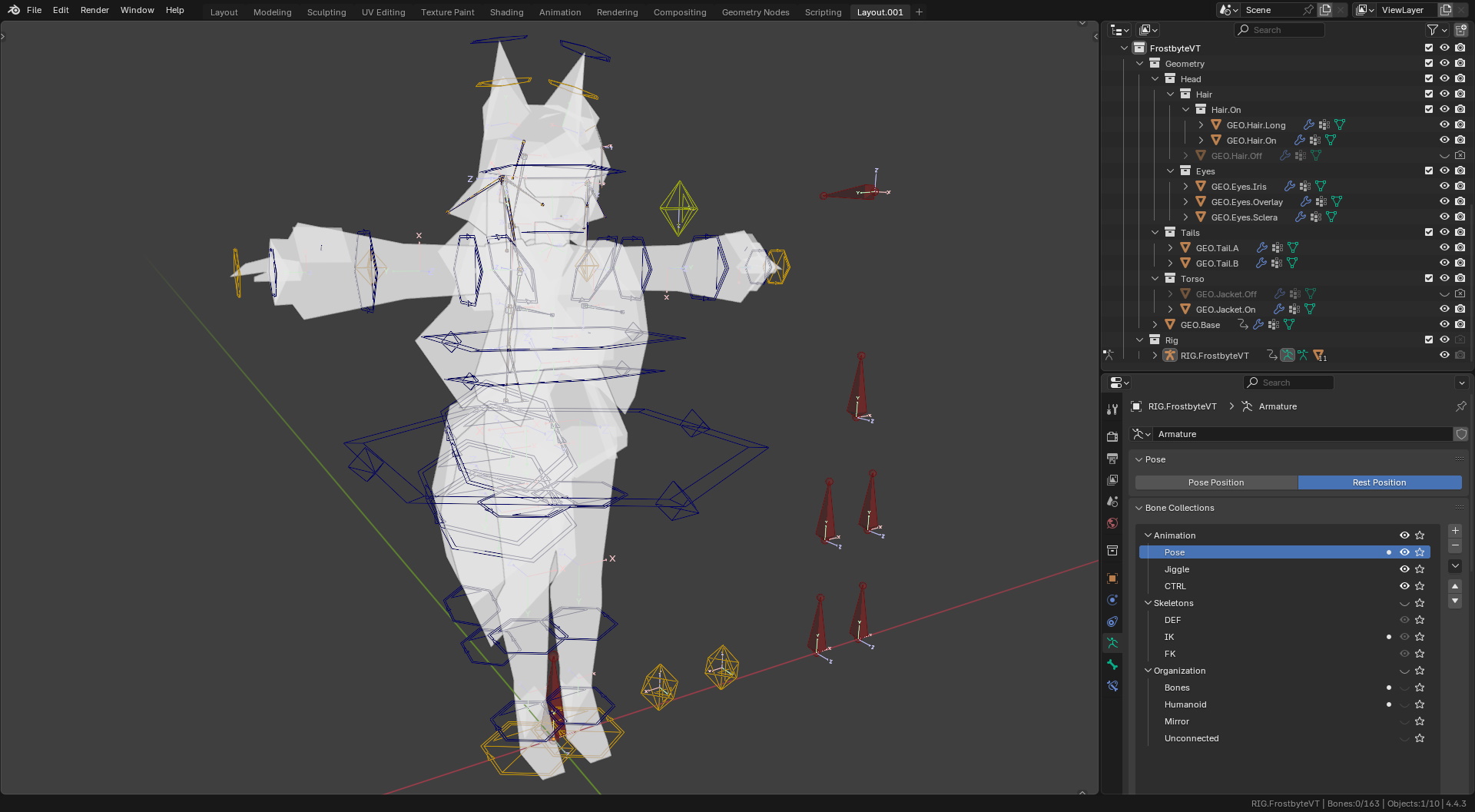Uncheck the Geometry collection checkbox
Screen dimensions: 1475x812
[1429, 63]
